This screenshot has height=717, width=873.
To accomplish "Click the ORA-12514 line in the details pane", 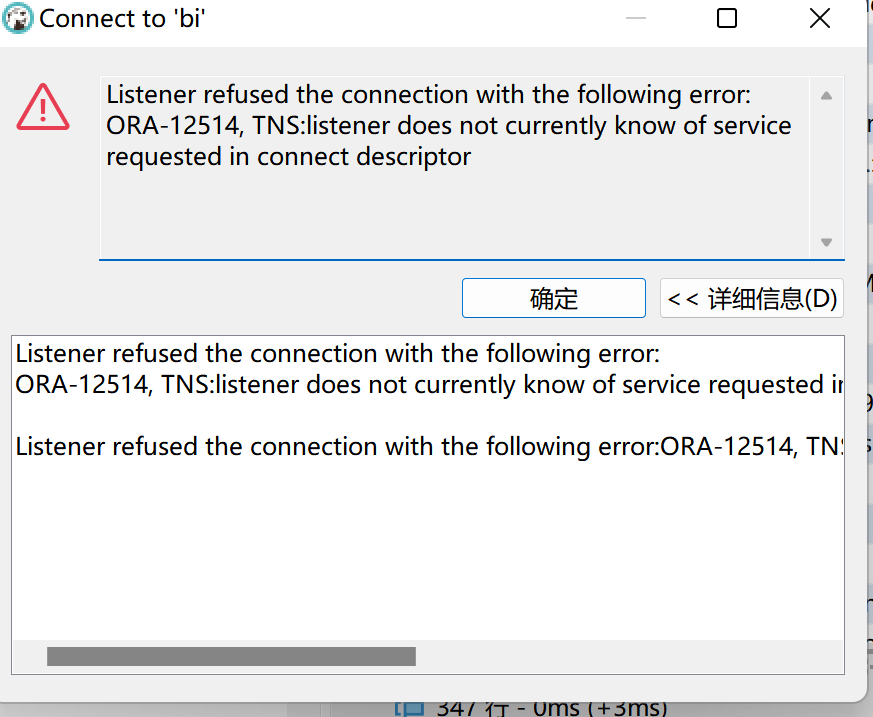I will click(429, 385).
